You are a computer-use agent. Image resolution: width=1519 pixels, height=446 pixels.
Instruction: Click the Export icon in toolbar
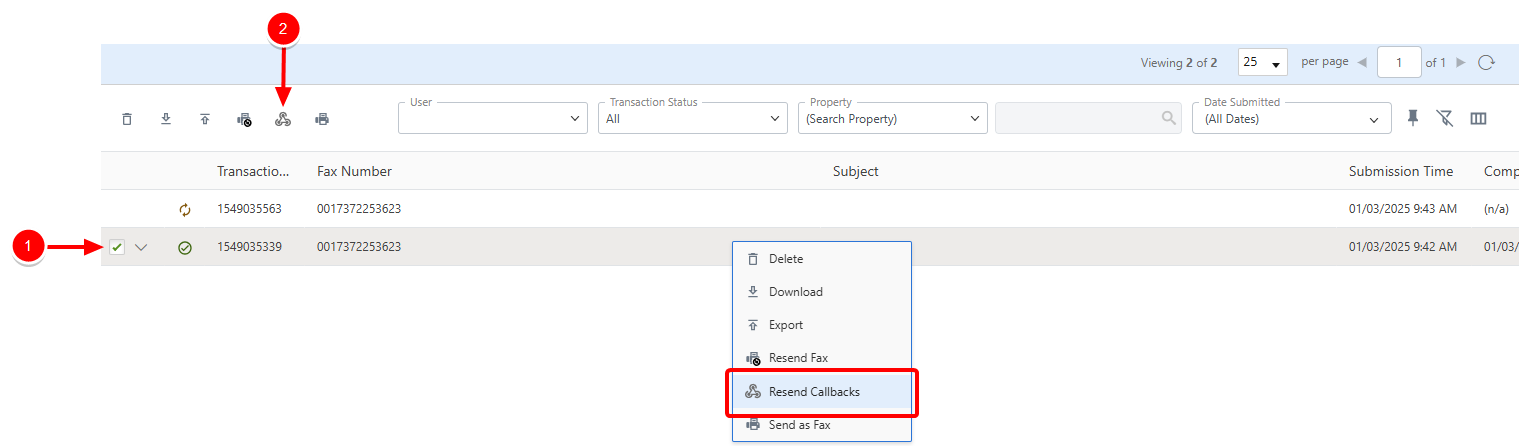pos(205,119)
